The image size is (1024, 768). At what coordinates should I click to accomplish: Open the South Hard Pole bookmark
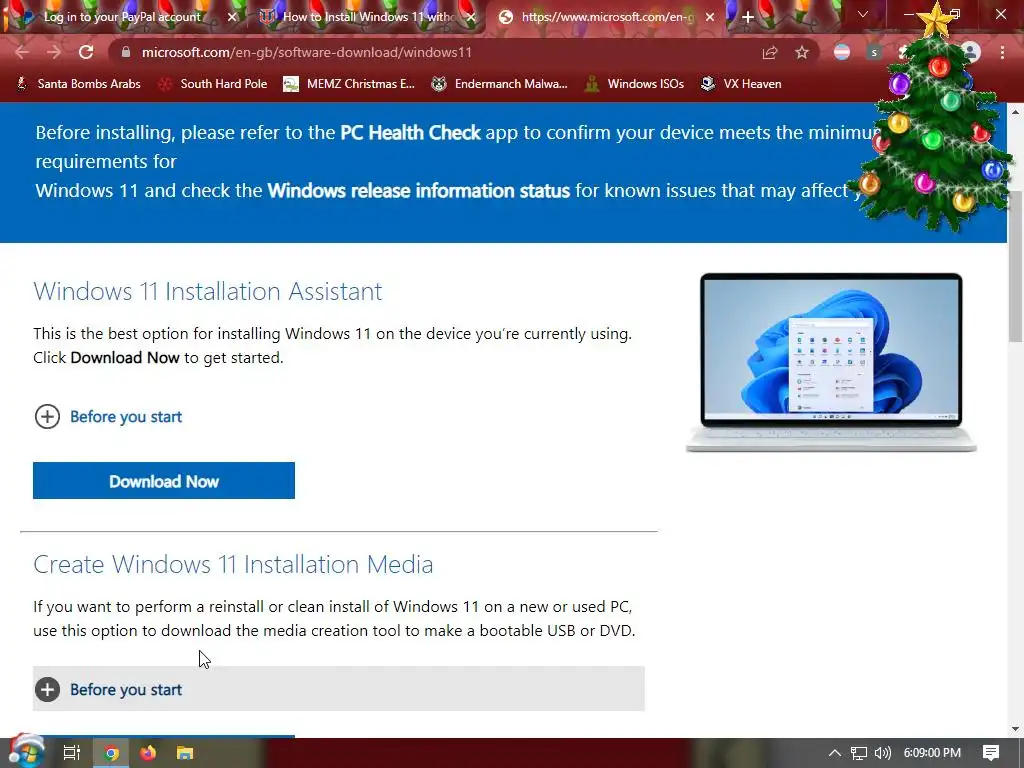(213, 84)
